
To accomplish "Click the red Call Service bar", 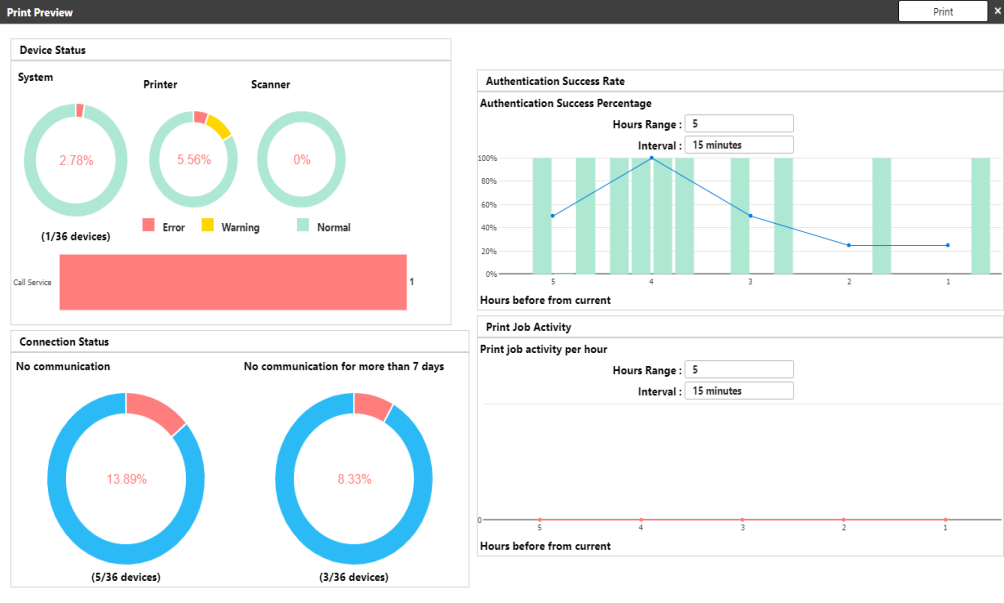I will 233,282.
